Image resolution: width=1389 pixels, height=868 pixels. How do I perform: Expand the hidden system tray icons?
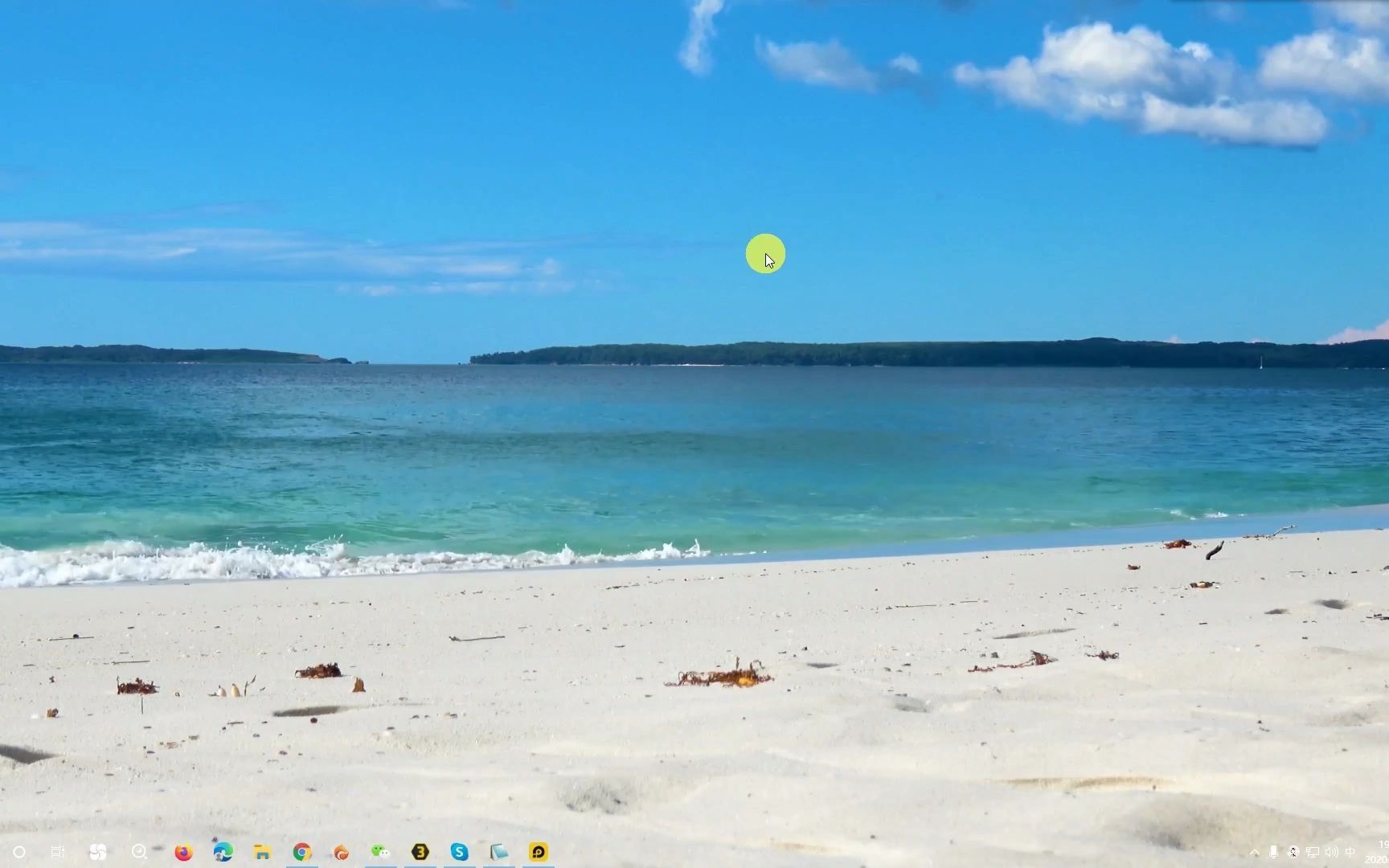[x=1255, y=852]
